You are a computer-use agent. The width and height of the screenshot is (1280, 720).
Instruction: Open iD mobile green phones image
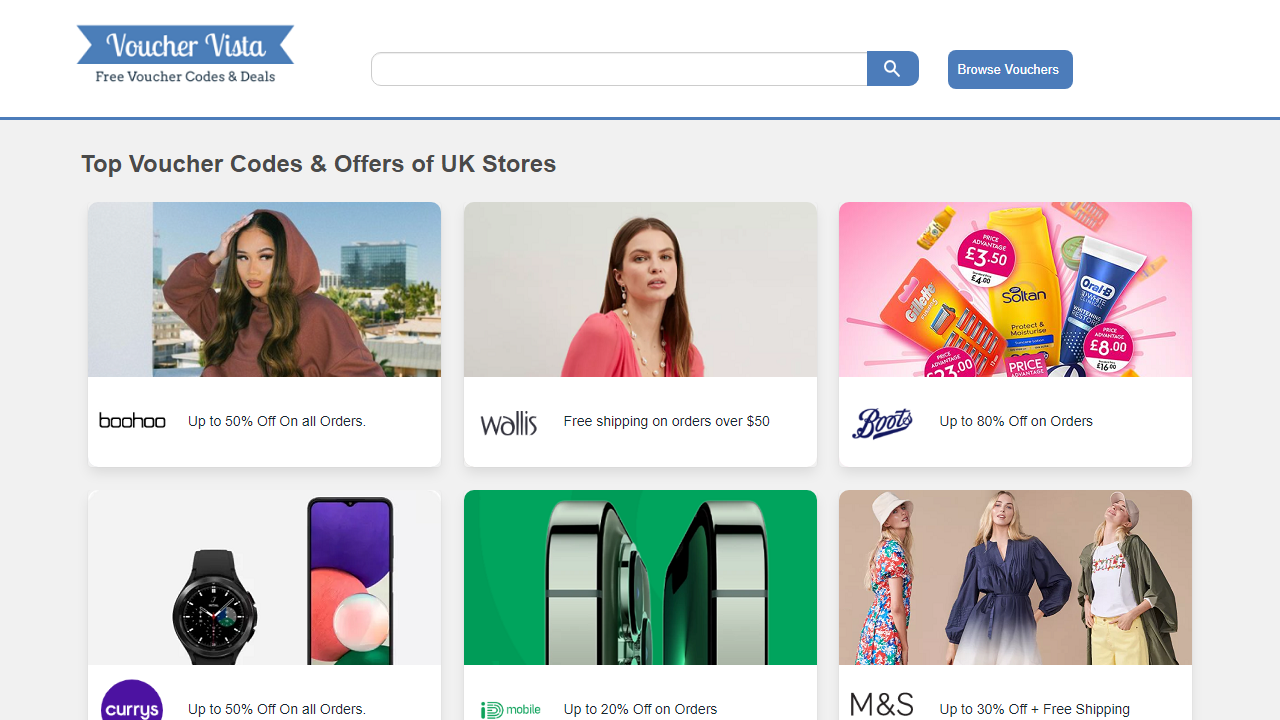640,577
